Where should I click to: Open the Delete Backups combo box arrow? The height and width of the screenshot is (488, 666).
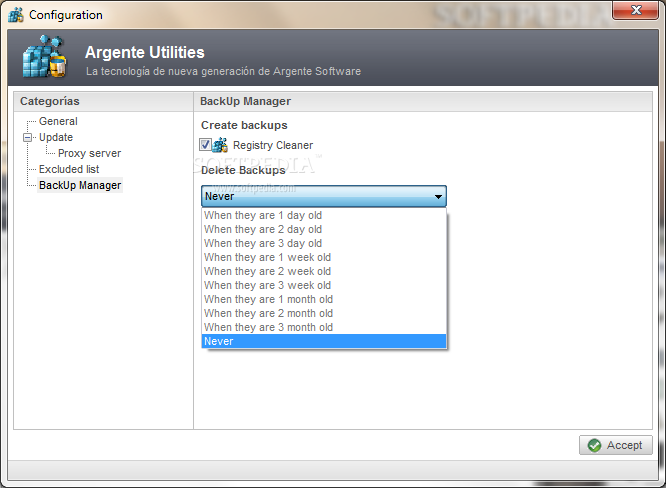pos(438,197)
